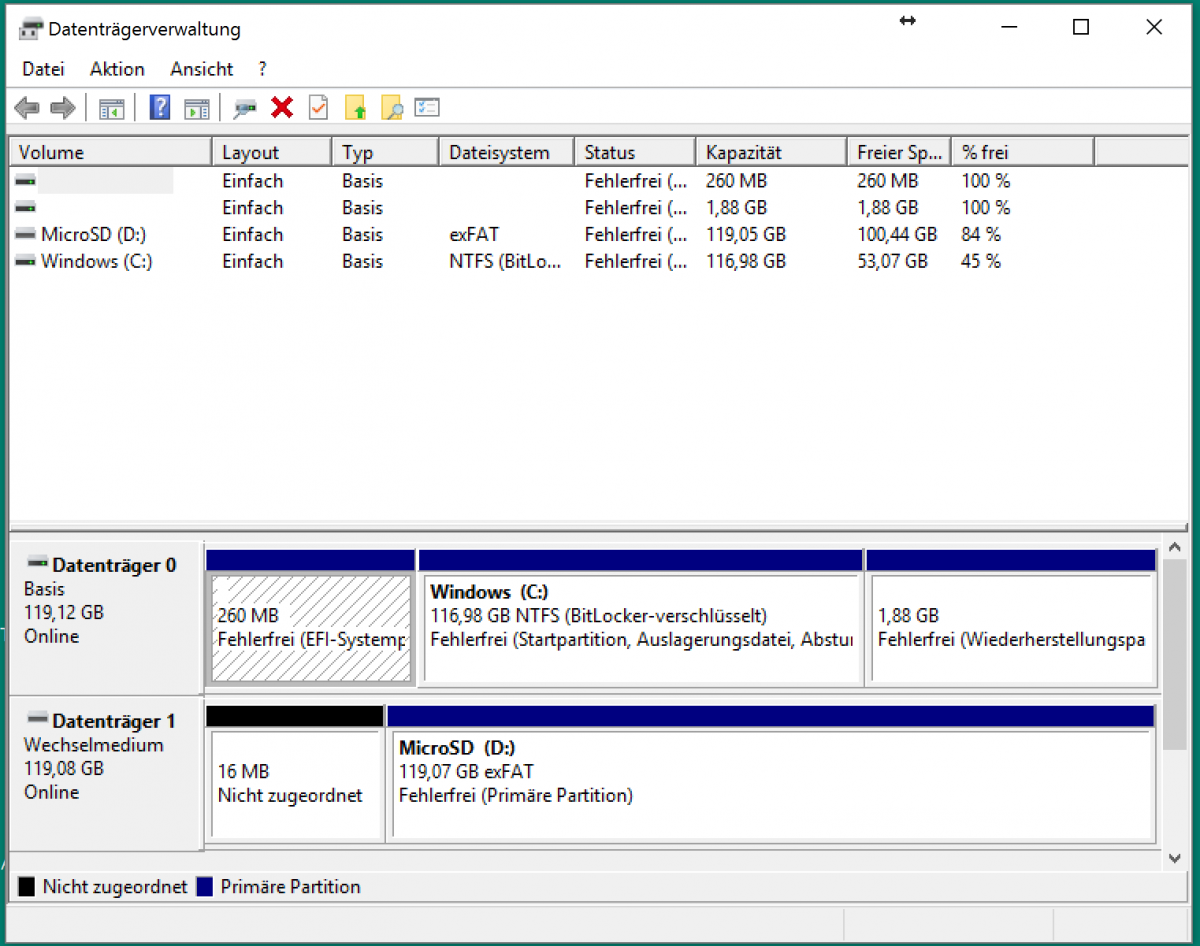This screenshot has height=946, width=1200.
Task: Open Help via the blue question mark icon
Action: (x=160, y=107)
